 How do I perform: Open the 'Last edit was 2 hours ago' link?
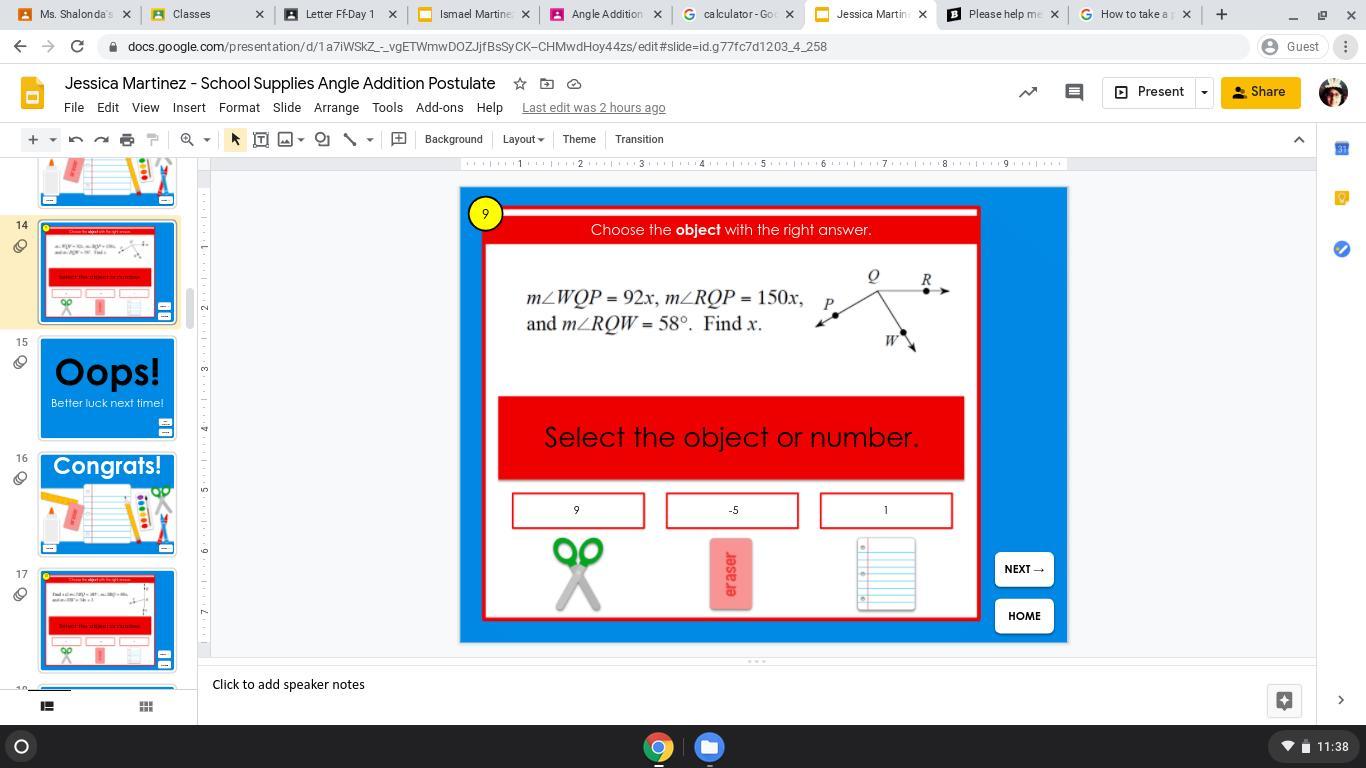(593, 108)
